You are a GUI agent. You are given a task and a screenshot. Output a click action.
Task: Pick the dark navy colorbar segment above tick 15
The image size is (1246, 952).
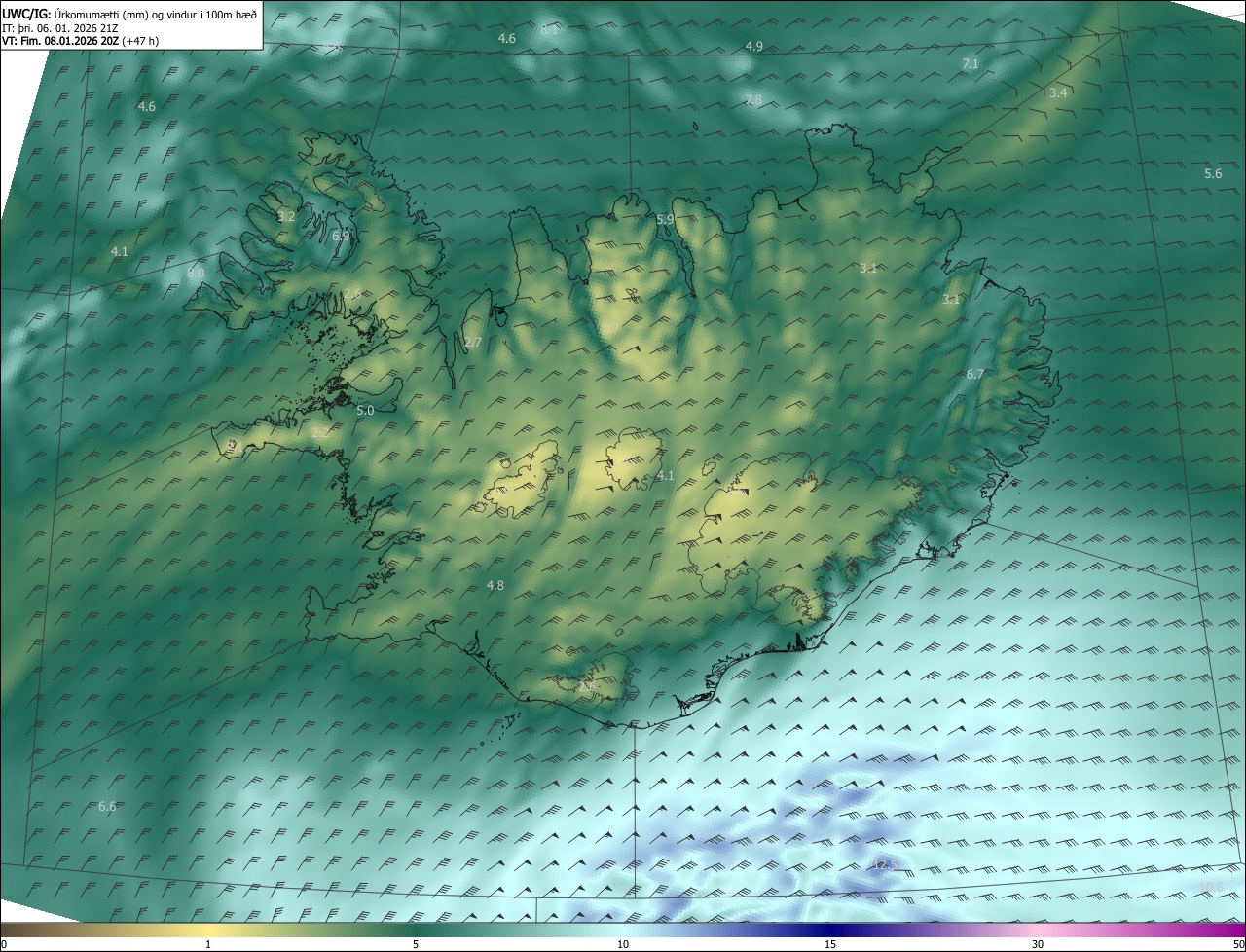point(830,930)
